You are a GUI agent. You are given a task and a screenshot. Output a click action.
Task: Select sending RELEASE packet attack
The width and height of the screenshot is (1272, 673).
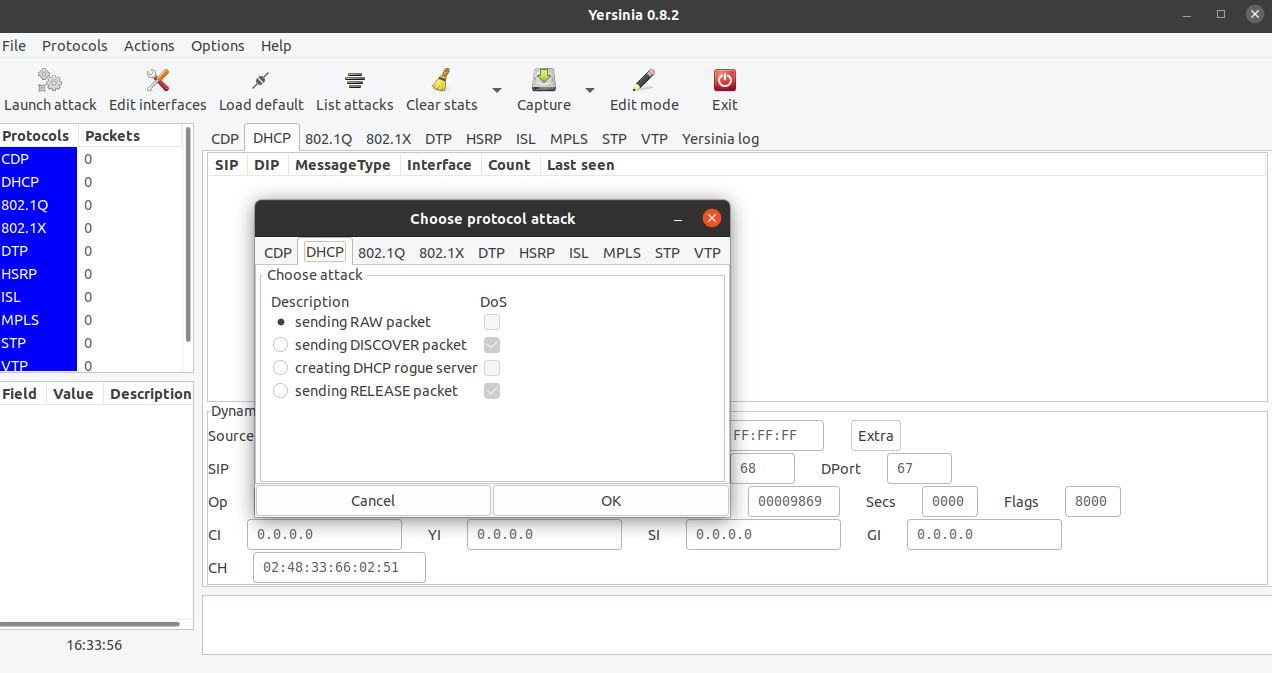tap(281, 391)
